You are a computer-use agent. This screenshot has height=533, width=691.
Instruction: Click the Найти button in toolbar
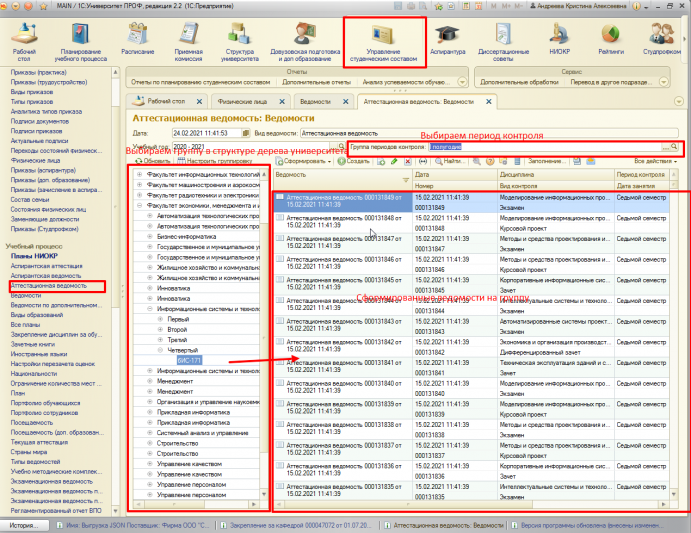click(449, 161)
